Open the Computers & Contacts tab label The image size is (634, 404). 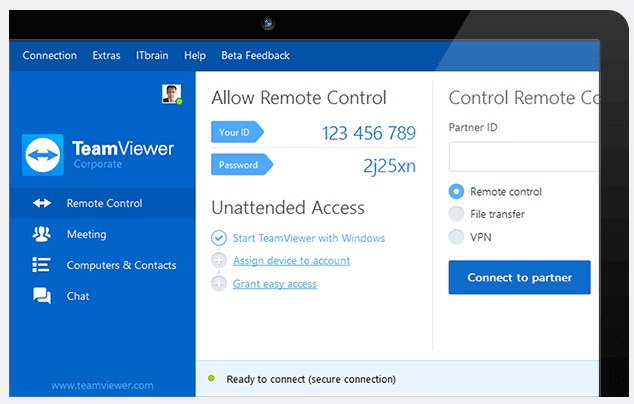[121, 265]
